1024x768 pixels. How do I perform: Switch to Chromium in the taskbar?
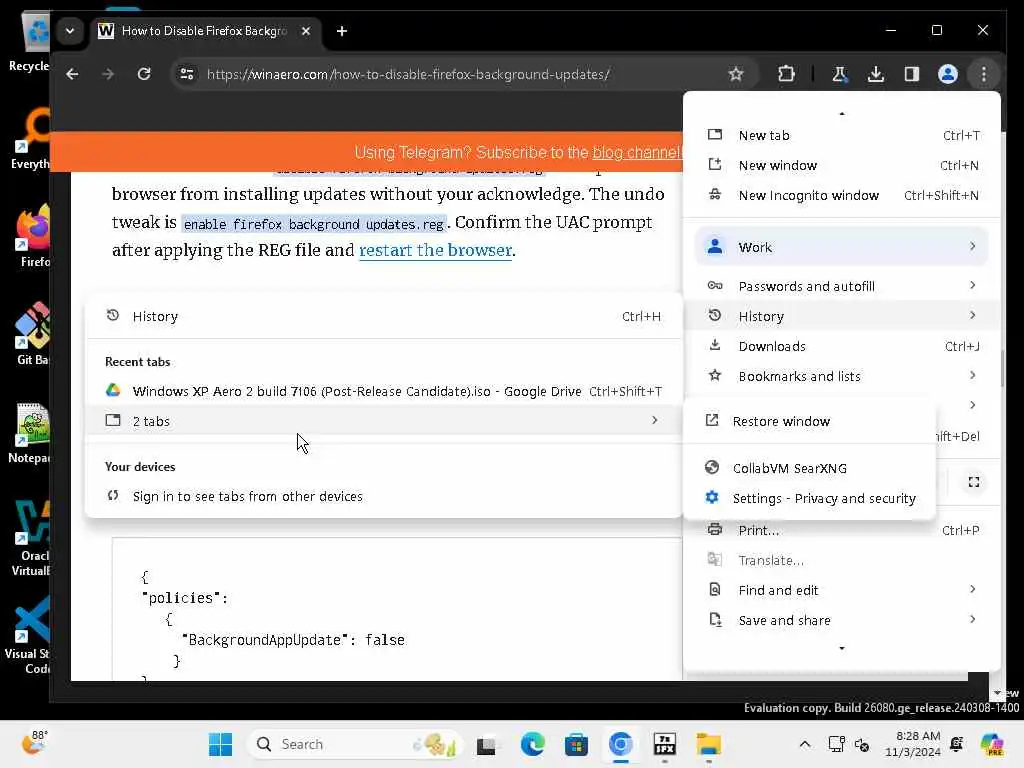pyautogui.click(x=620, y=744)
